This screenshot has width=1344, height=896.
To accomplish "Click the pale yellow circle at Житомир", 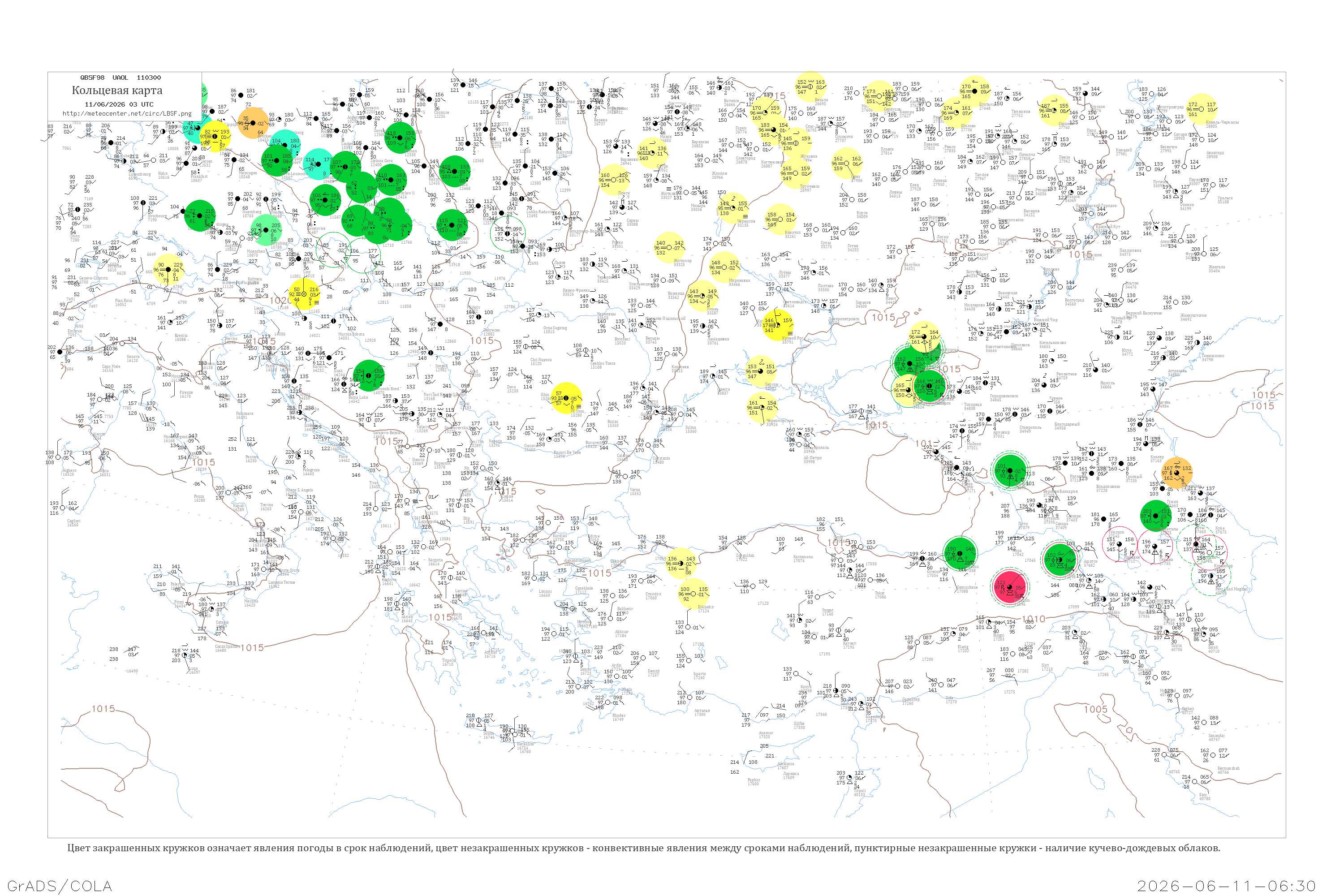I will click(x=669, y=247).
